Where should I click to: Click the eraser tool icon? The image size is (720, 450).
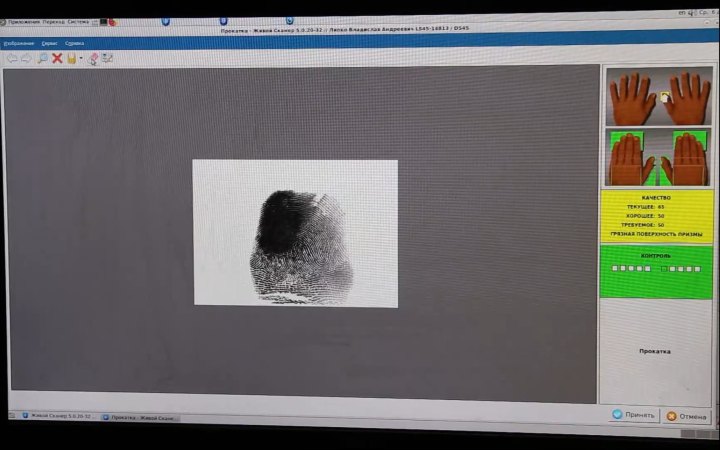point(93,58)
